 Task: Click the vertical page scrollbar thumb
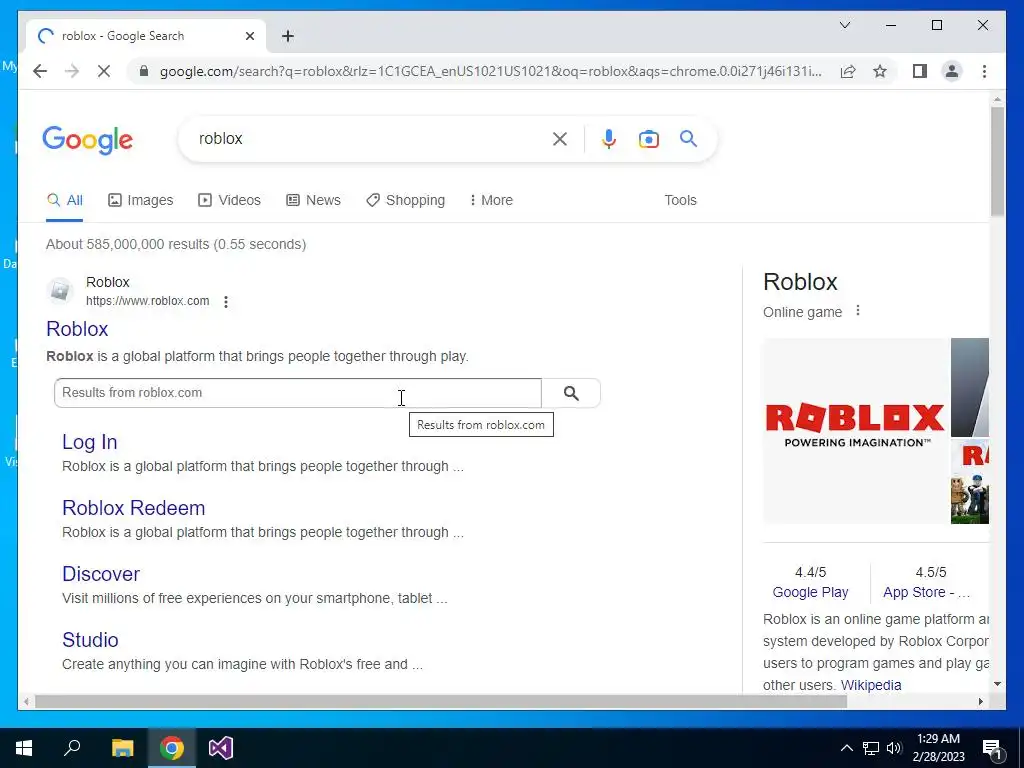point(997,161)
